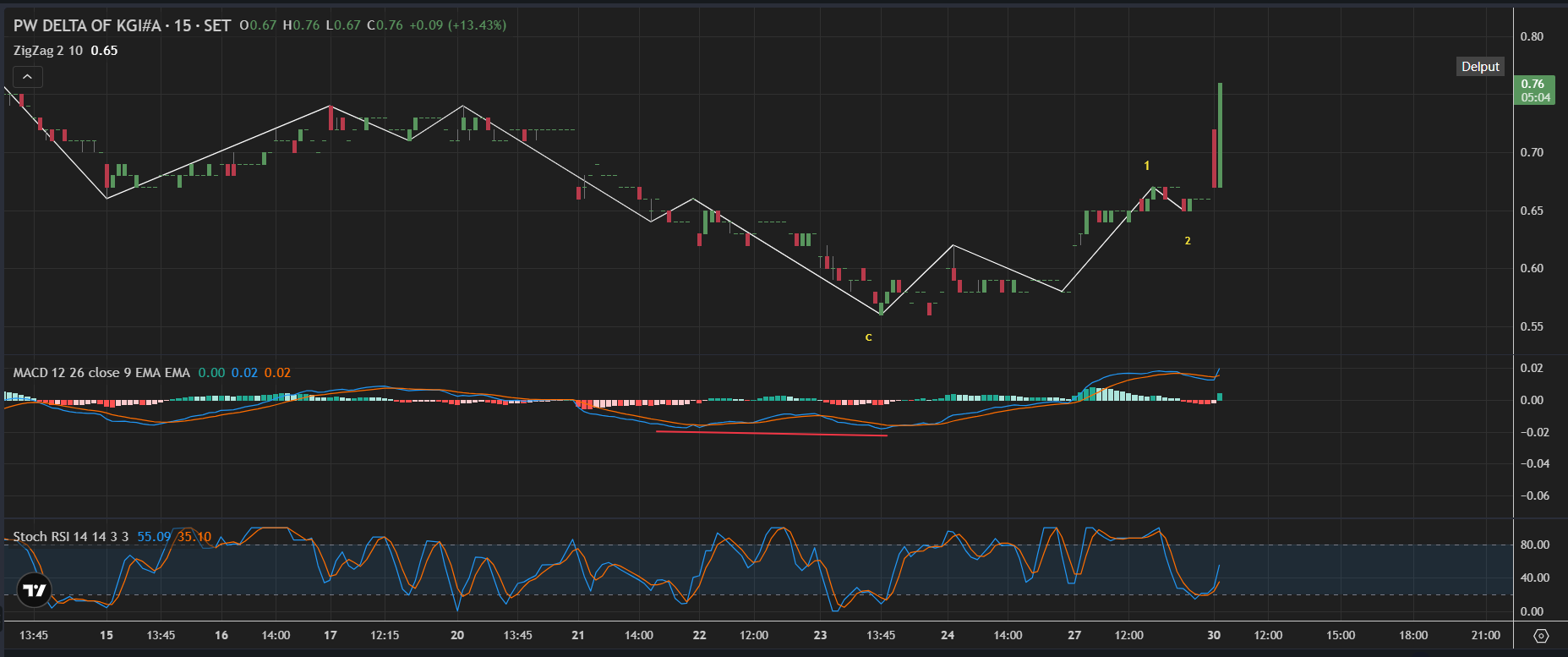Image resolution: width=1568 pixels, height=657 pixels.
Task: Click the date label 30 on time axis
Action: click(x=1214, y=635)
